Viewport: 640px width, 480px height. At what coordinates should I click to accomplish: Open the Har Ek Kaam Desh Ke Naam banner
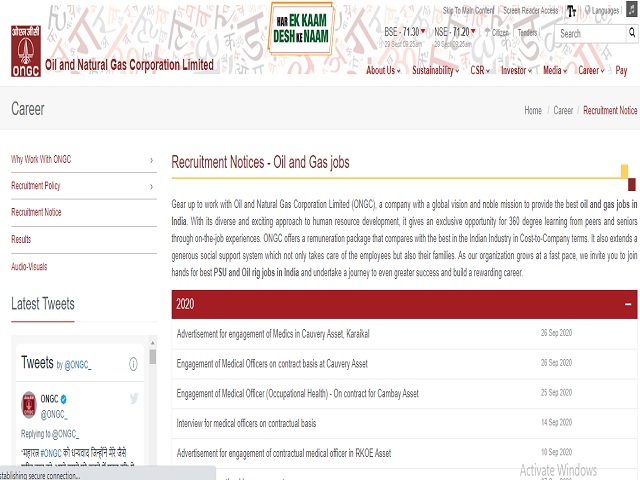[x=301, y=29]
